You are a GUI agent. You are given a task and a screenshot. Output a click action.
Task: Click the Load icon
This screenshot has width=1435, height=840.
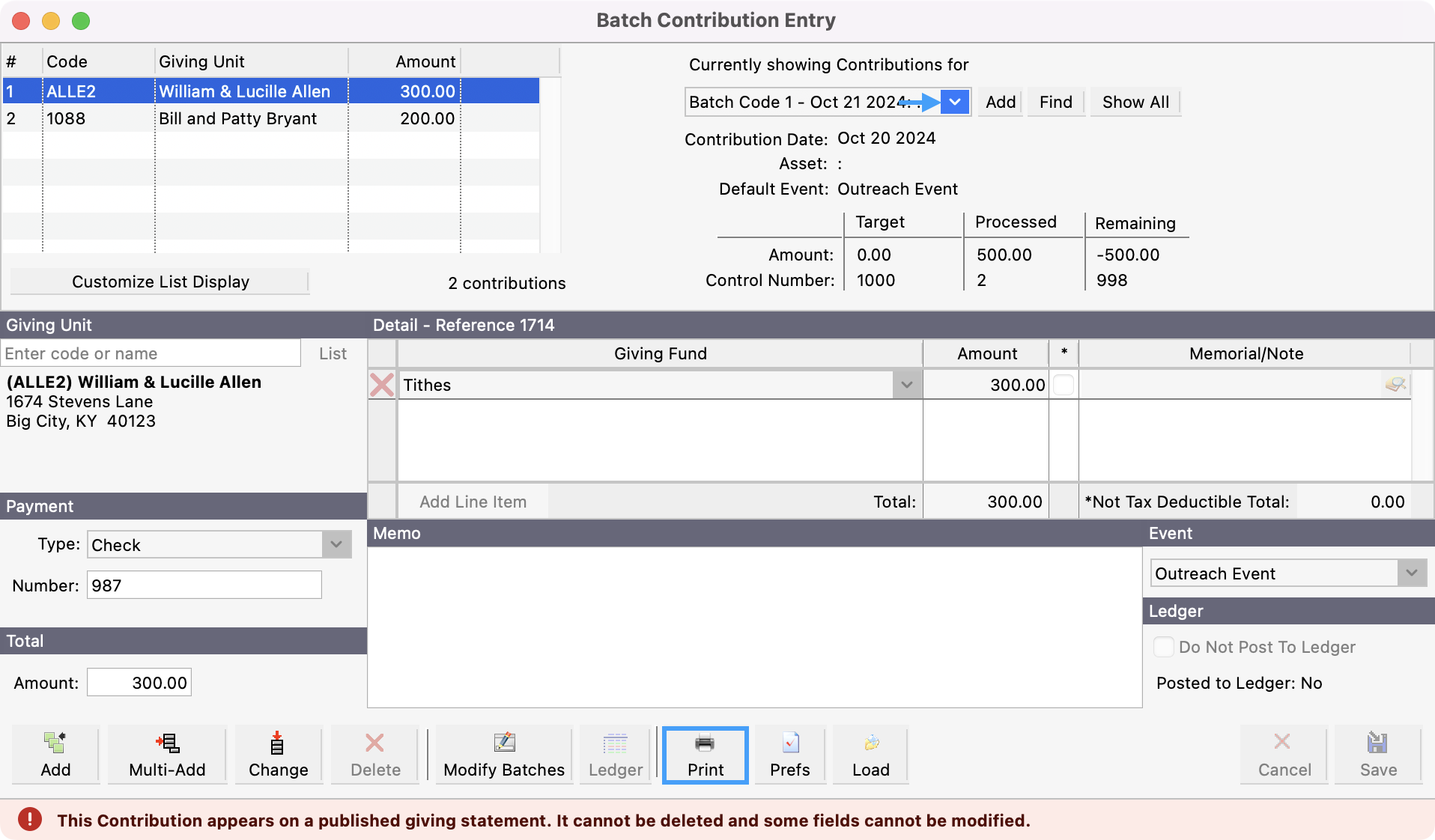click(x=869, y=754)
